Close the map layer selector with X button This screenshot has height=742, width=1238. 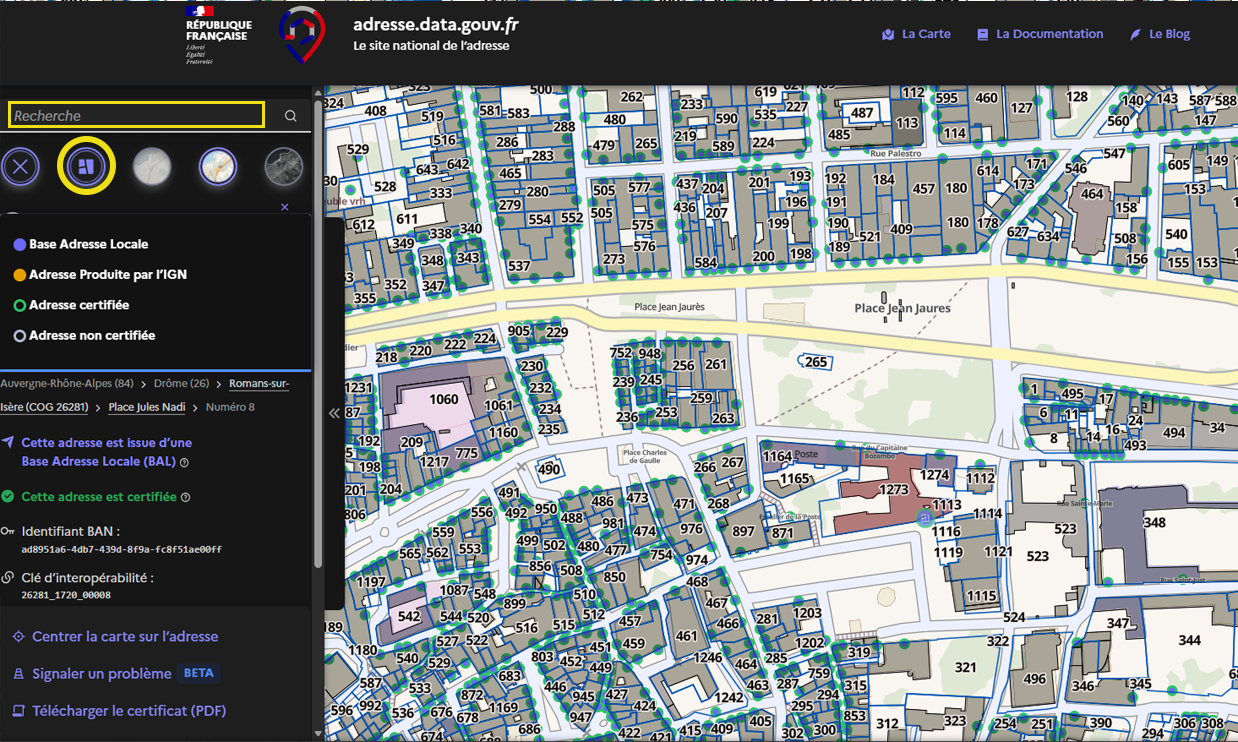[x=21, y=167]
